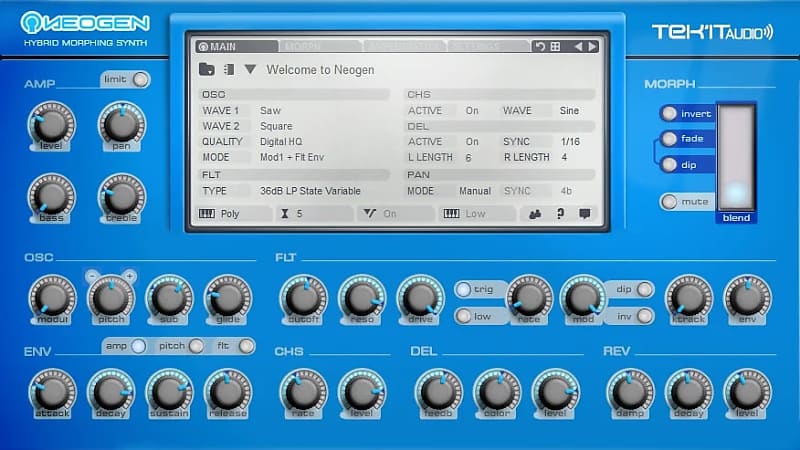Click the preset bank list icon
The height and width of the screenshot is (450, 800).
229,69
